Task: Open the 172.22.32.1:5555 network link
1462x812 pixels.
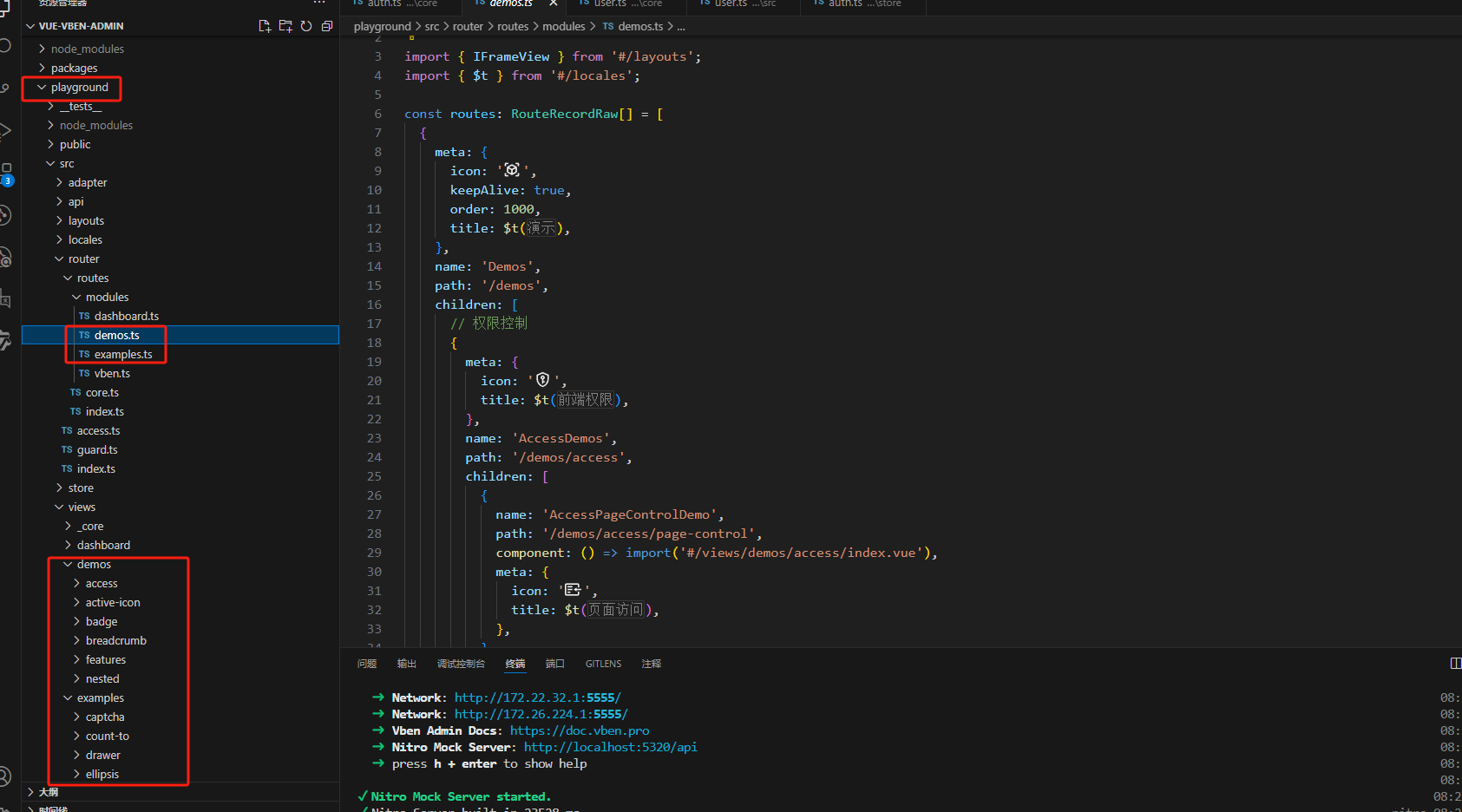Action: (x=537, y=697)
